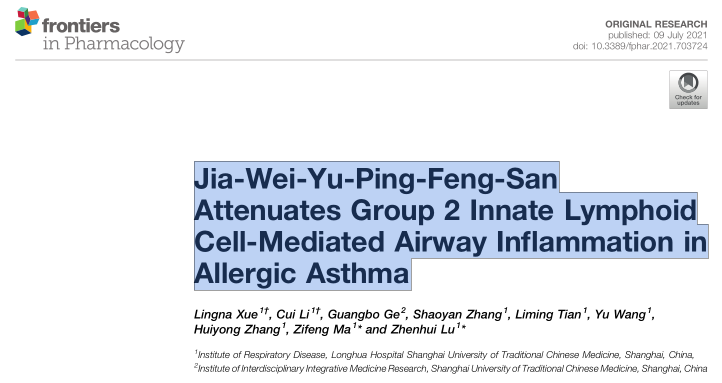Click the 'frontiers in Pharmacology' journal name

click(x=113, y=35)
